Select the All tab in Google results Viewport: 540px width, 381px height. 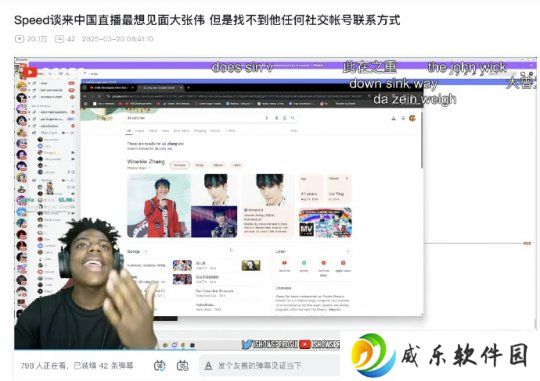[129, 131]
